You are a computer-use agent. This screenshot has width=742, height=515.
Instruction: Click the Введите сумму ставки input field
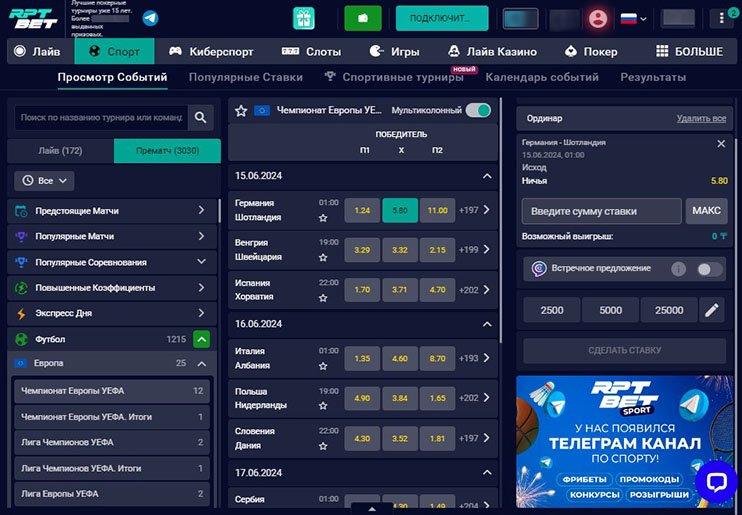[601, 211]
